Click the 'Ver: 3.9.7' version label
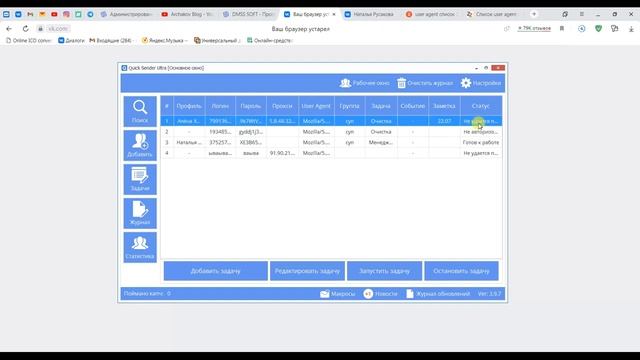 [489, 293]
